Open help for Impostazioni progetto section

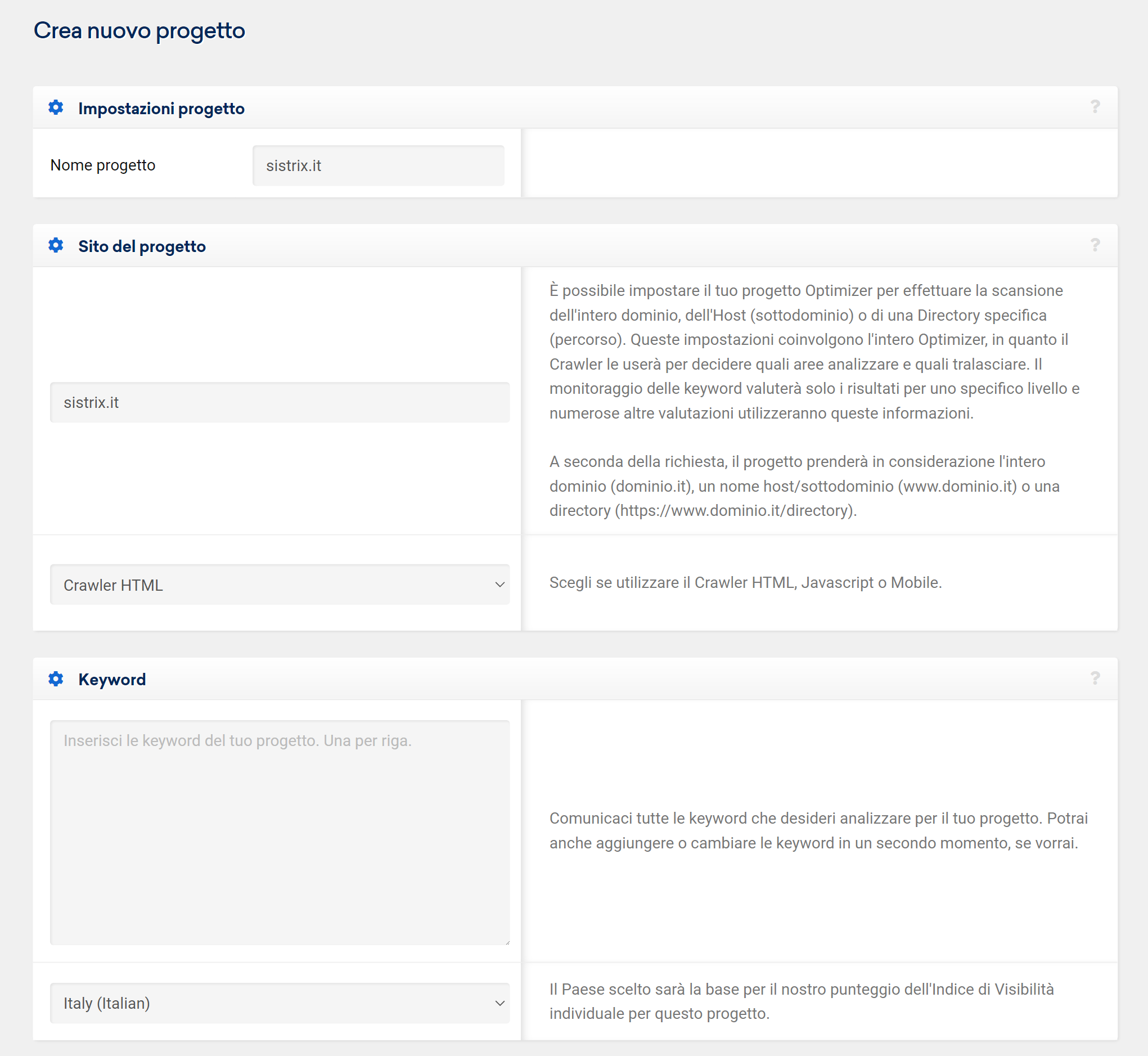point(1095,107)
